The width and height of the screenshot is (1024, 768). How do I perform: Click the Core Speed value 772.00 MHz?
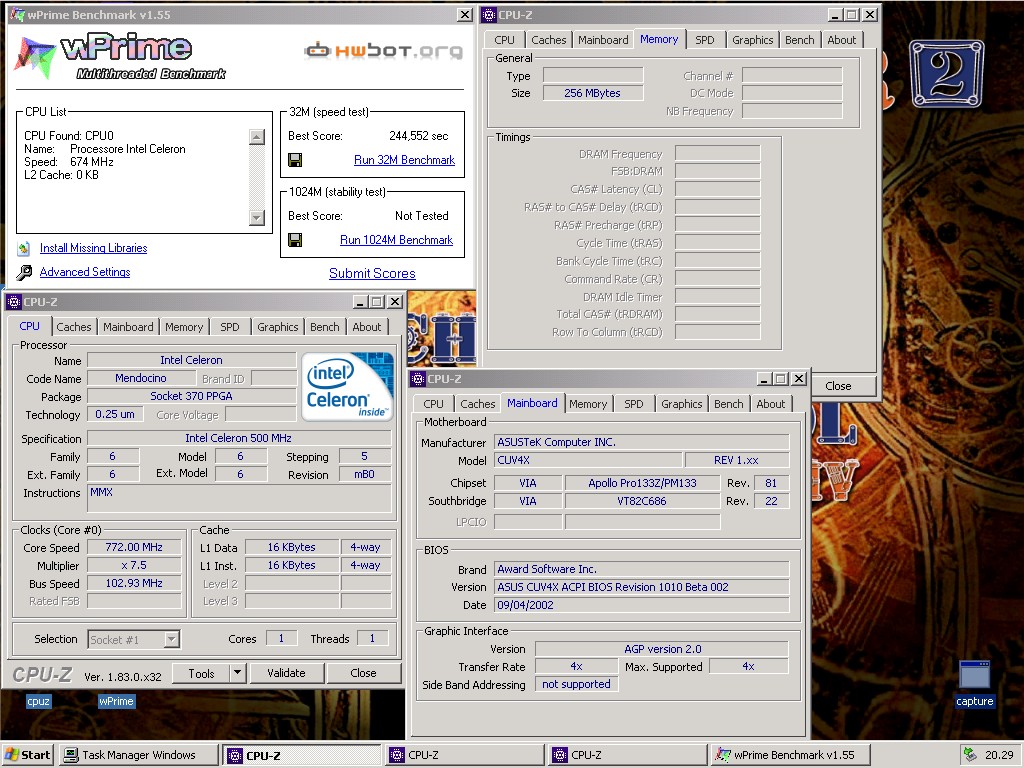(x=134, y=547)
